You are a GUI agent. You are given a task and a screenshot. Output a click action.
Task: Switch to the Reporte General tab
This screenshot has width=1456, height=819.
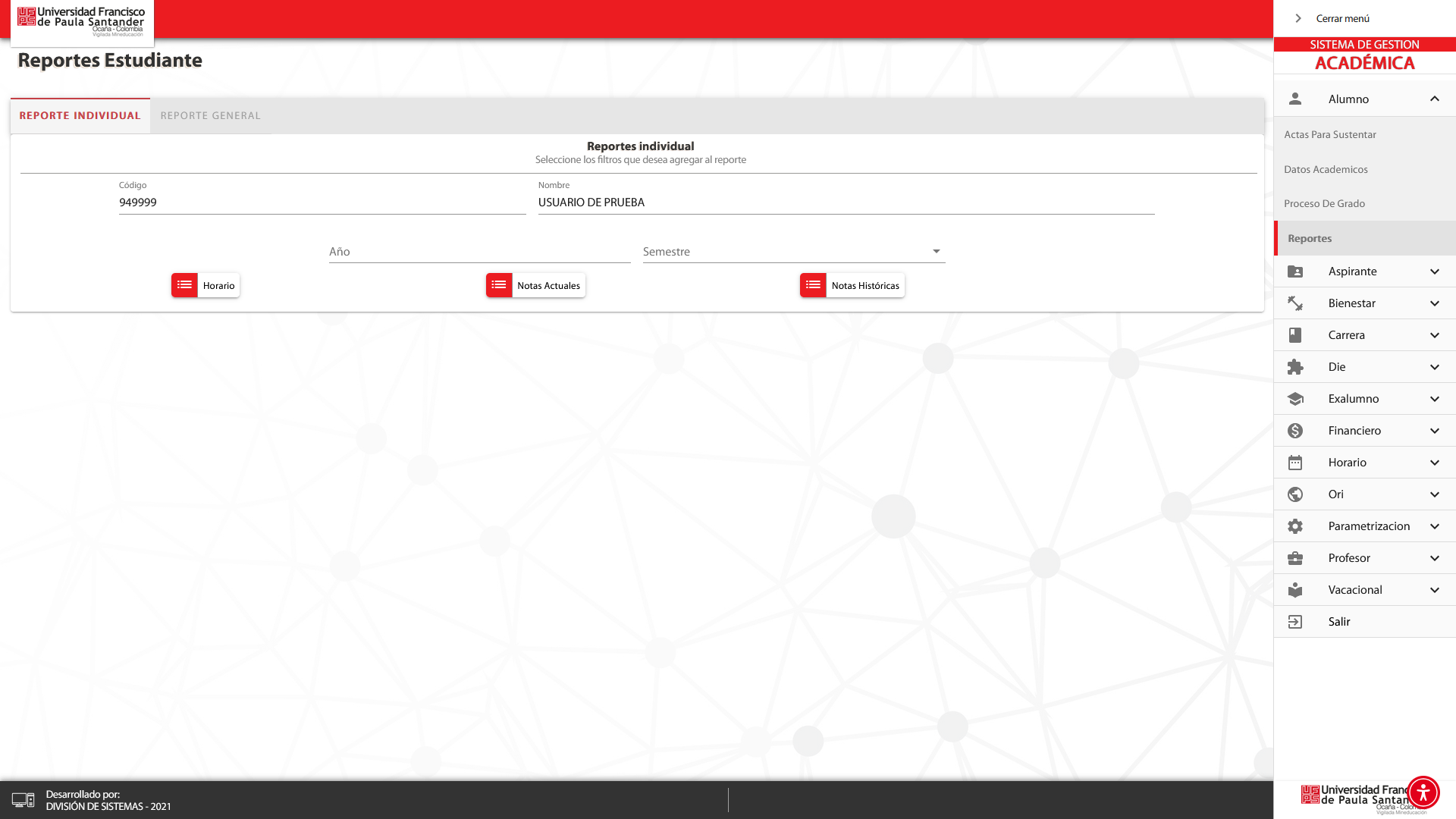point(210,116)
